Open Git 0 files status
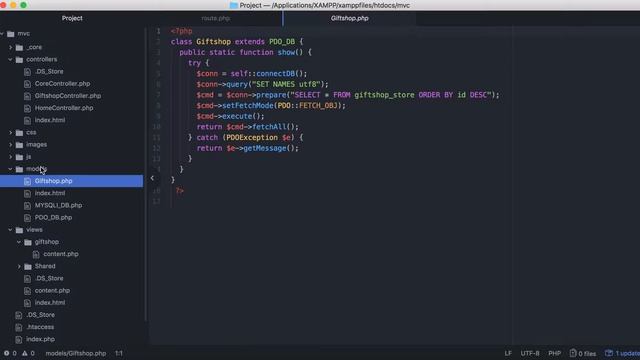 583,353
